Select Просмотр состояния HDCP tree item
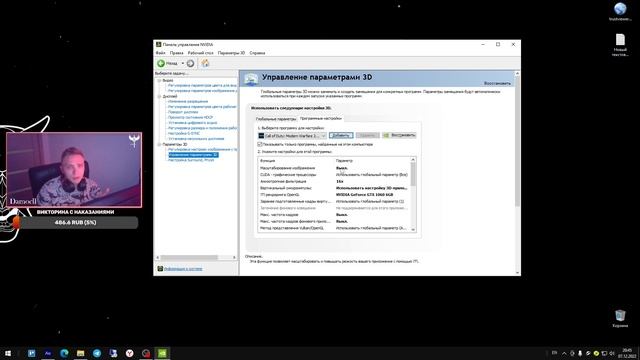This screenshot has height=360, width=640. (x=190, y=118)
